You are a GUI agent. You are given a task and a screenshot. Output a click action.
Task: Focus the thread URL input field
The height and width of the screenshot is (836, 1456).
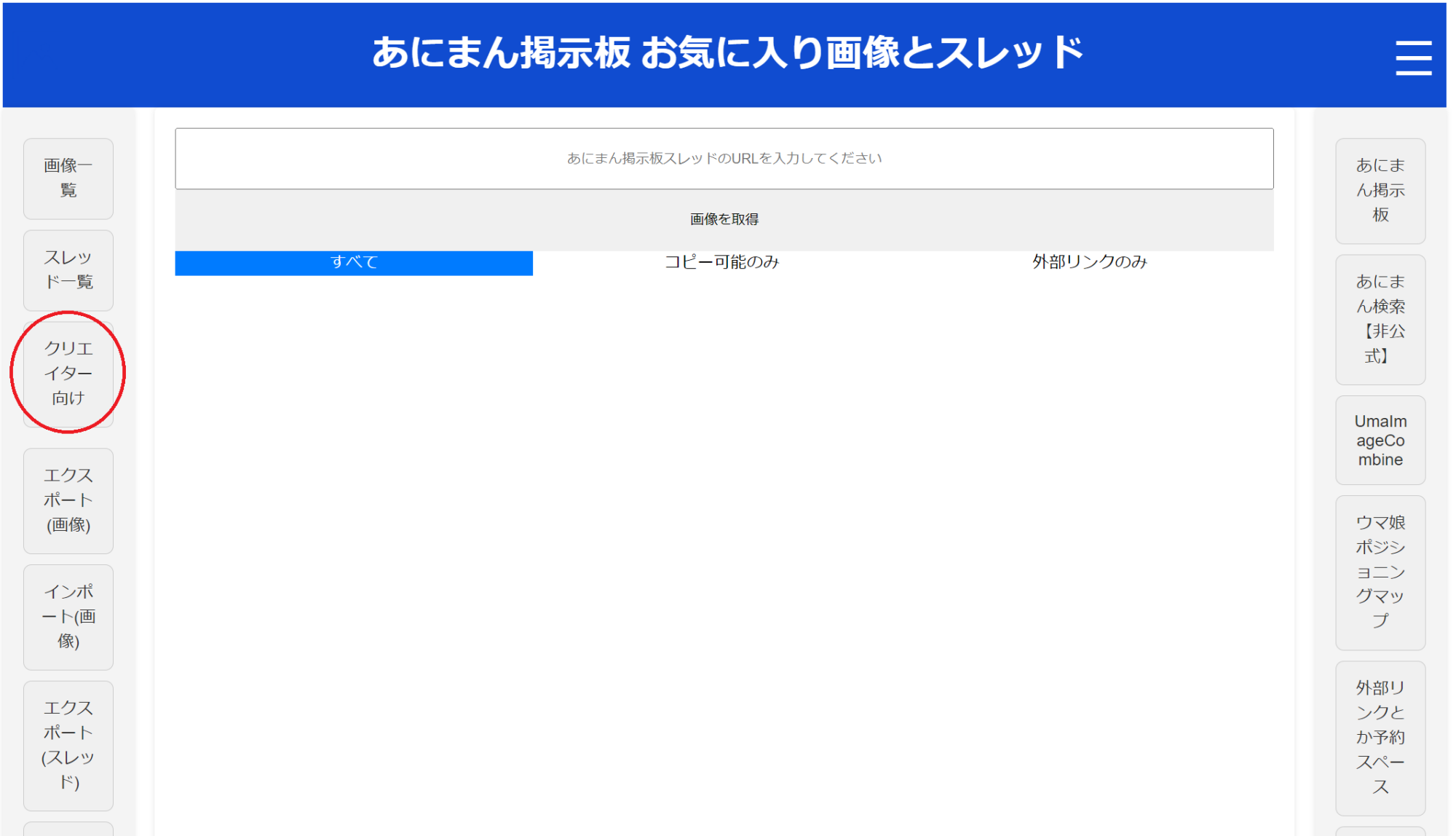pos(724,159)
